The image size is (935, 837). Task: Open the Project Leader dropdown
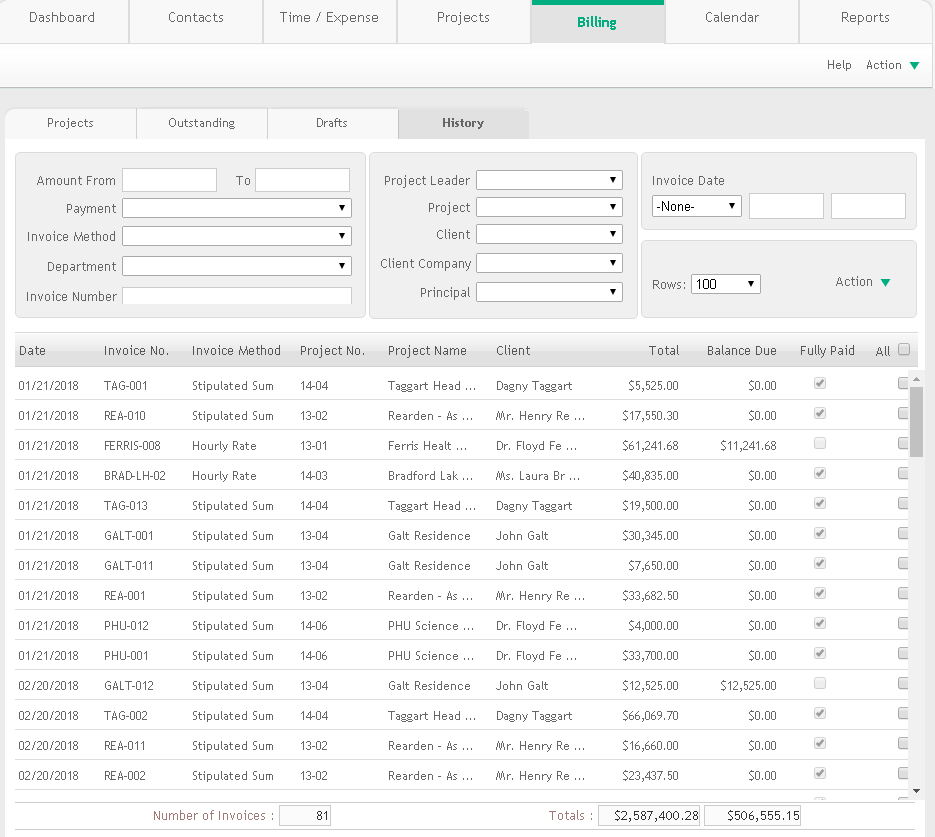pyautogui.click(x=549, y=180)
